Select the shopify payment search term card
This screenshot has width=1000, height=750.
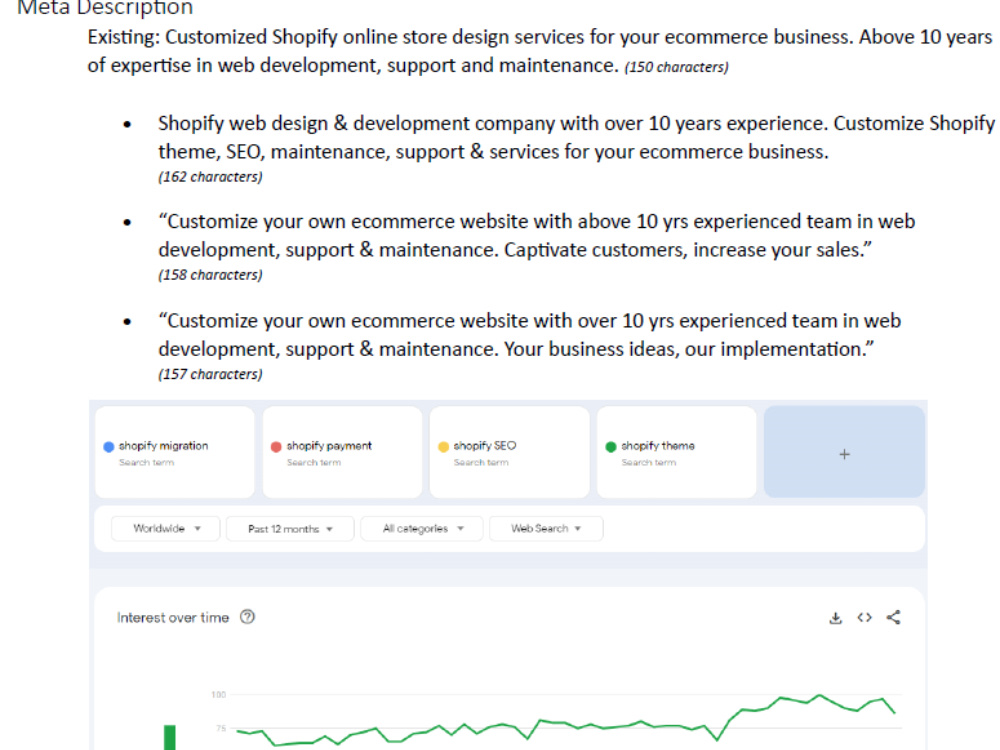click(x=342, y=452)
